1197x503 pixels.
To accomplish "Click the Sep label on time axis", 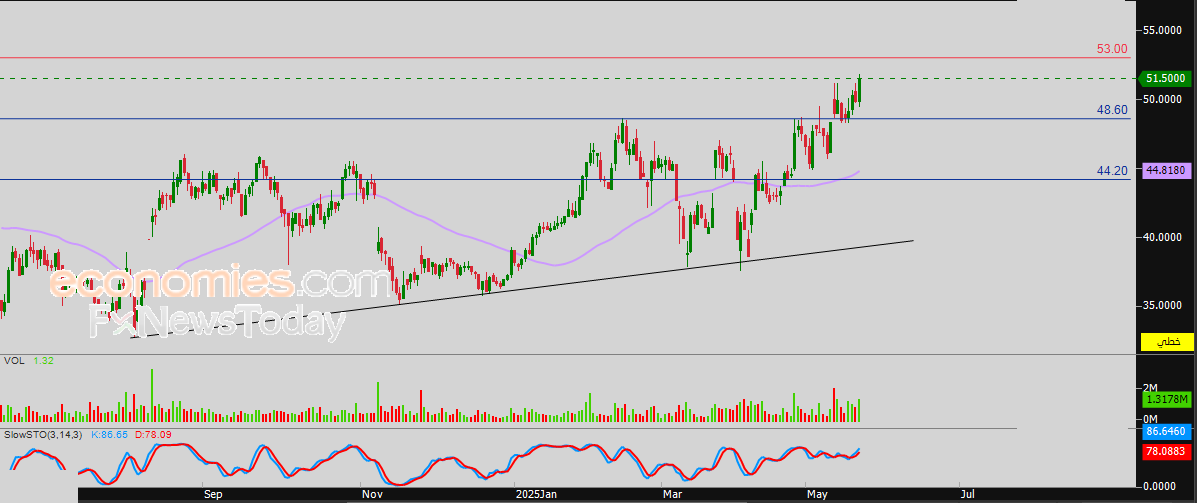I will point(214,495).
